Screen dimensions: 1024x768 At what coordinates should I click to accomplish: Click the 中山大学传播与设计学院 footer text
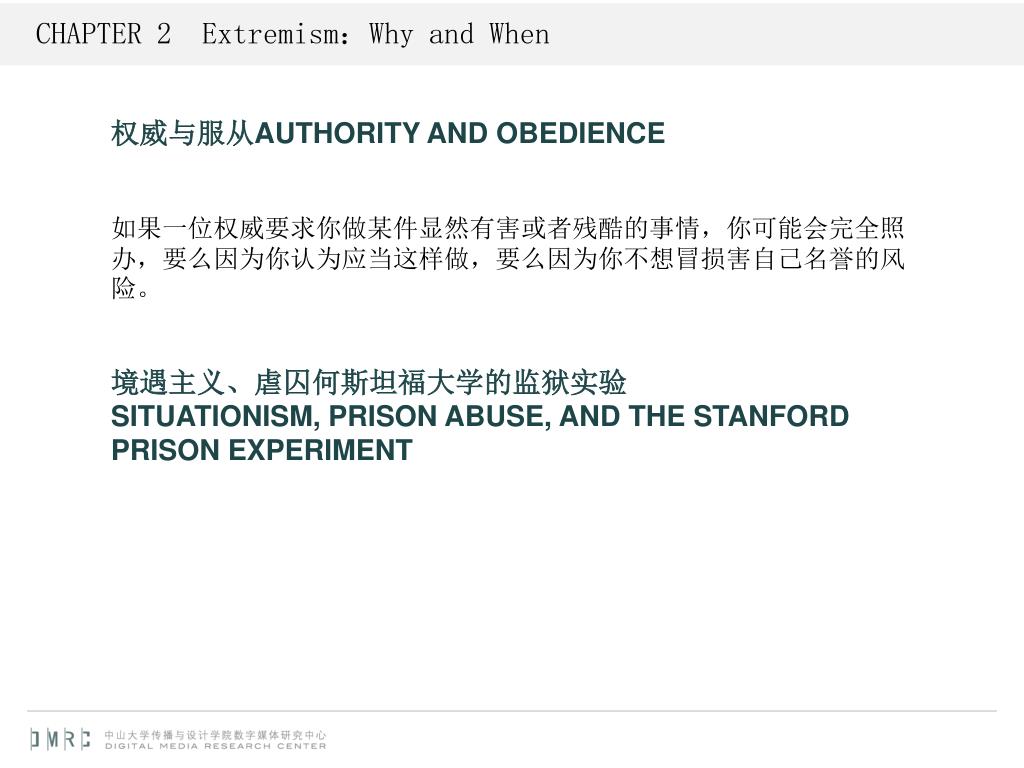click(169, 735)
